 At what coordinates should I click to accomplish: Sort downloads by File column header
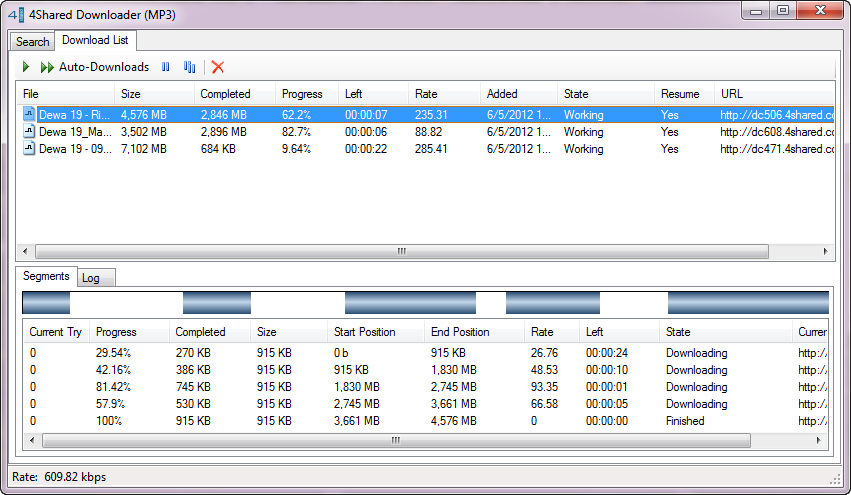tap(65, 94)
